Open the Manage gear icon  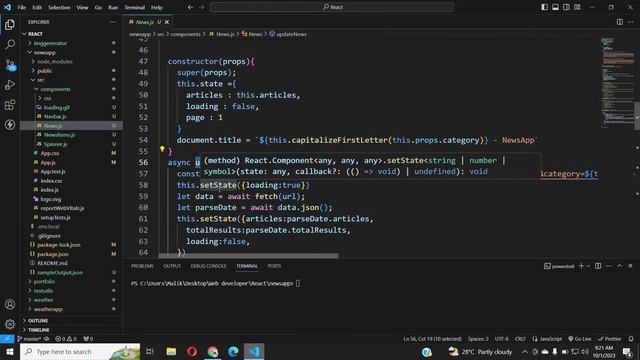pos(10,324)
